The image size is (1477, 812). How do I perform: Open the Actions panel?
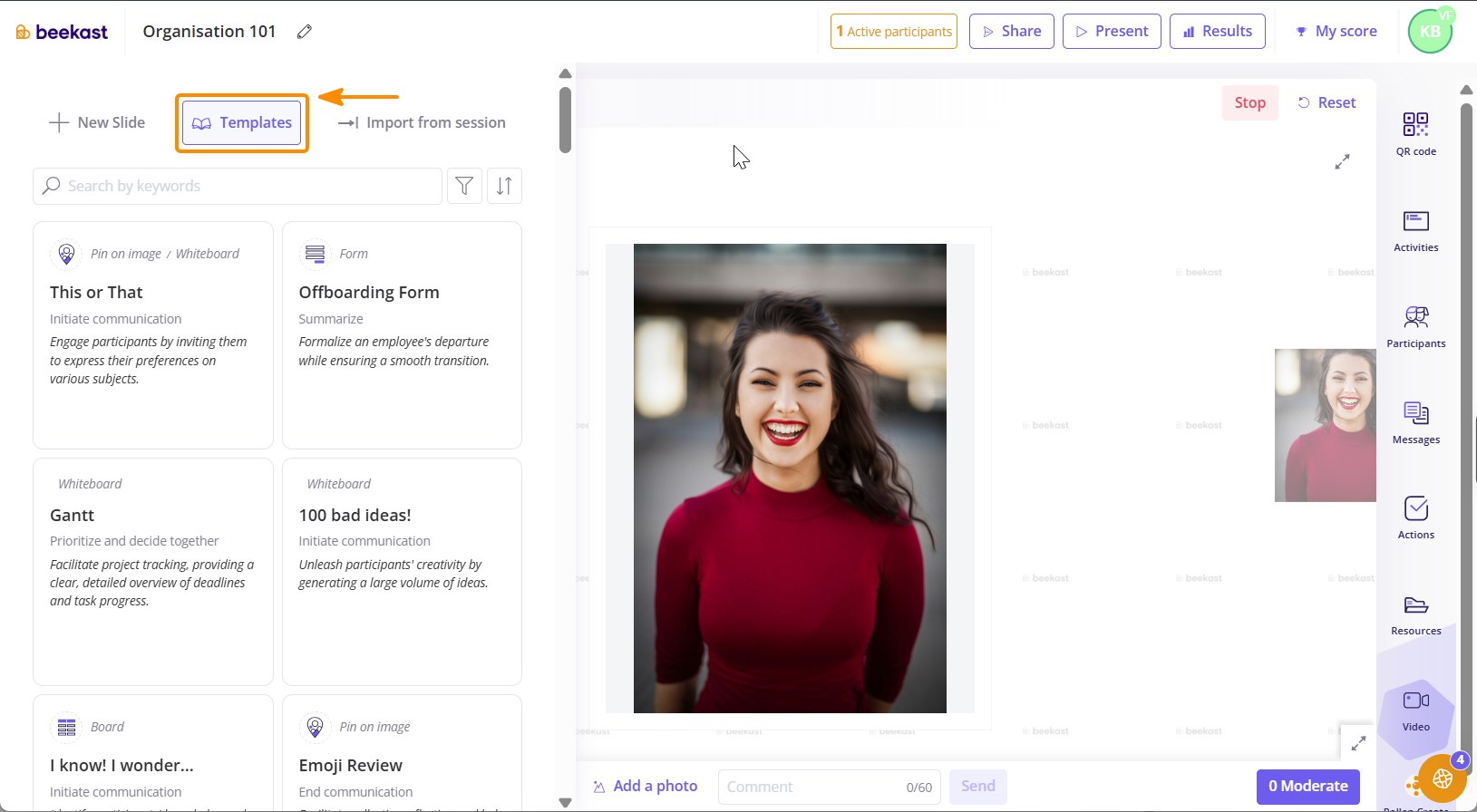1415,518
